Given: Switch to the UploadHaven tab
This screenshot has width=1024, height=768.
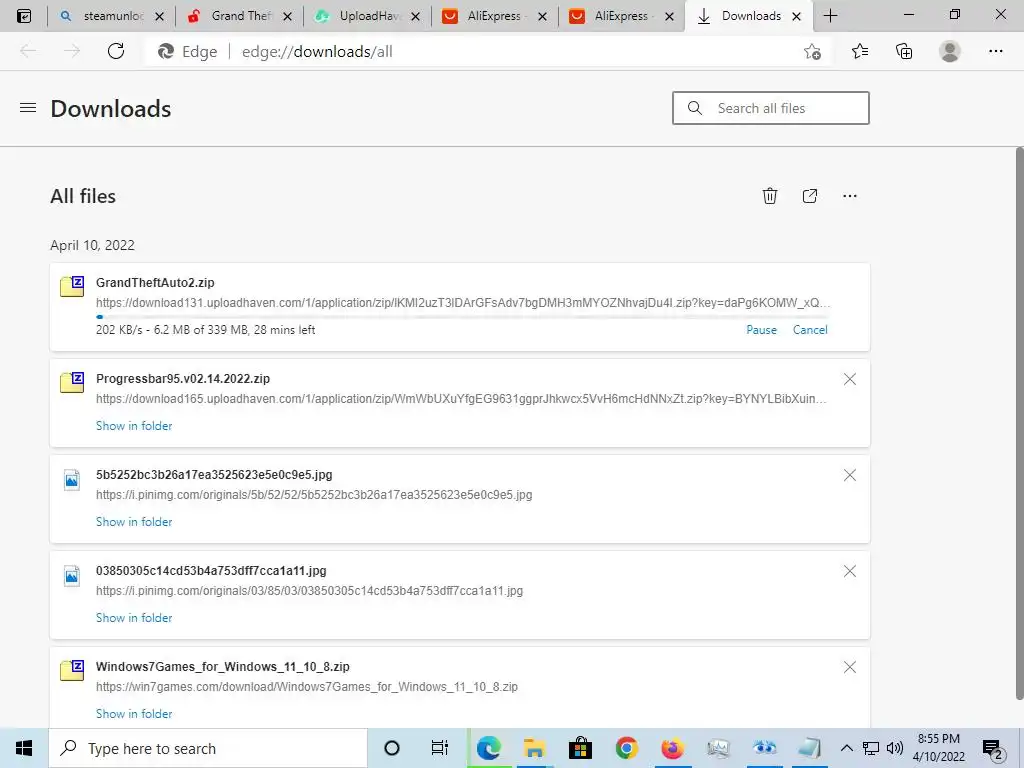Looking at the screenshot, I should 367,16.
